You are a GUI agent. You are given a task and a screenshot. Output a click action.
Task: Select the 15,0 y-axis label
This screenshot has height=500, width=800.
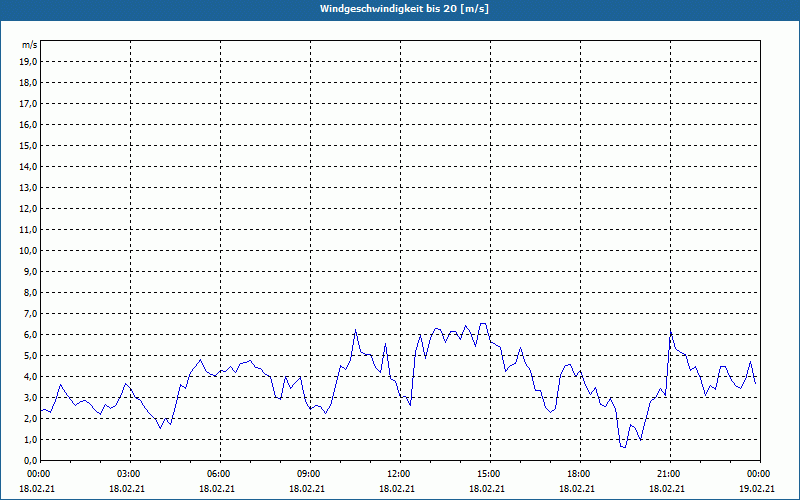(x=29, y=145)
